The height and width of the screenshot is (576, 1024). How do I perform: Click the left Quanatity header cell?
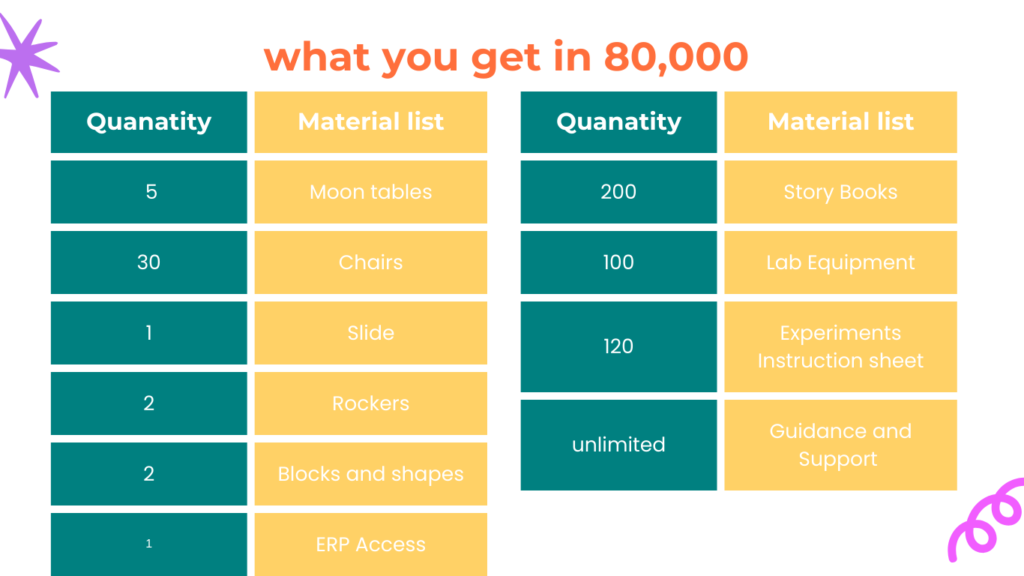pos(149,122)
